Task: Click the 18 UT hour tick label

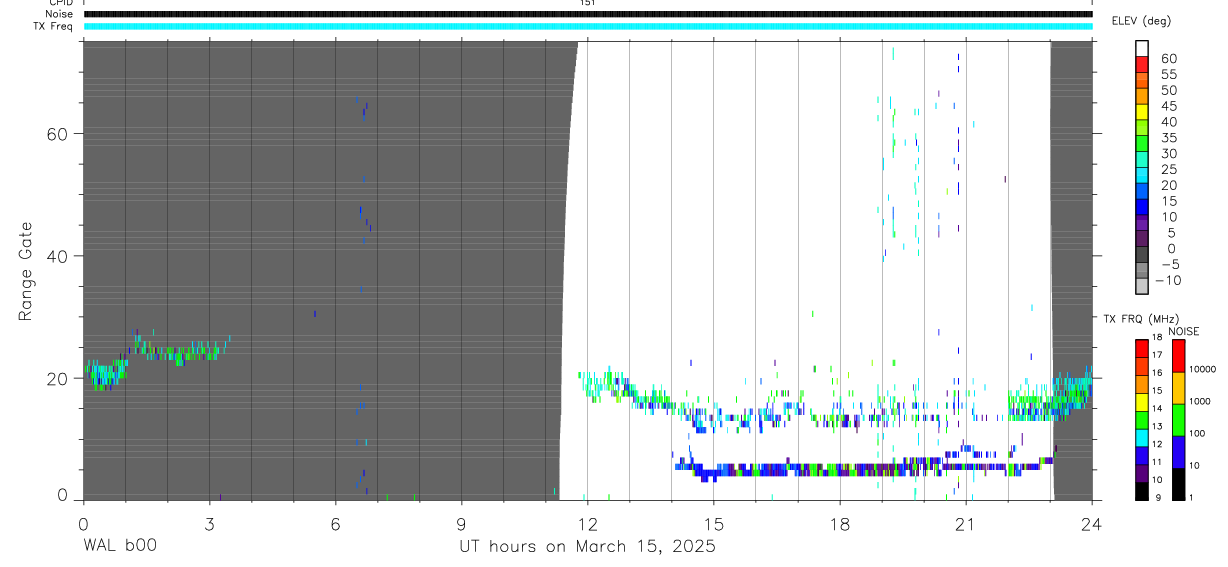Action: (840, 524)
